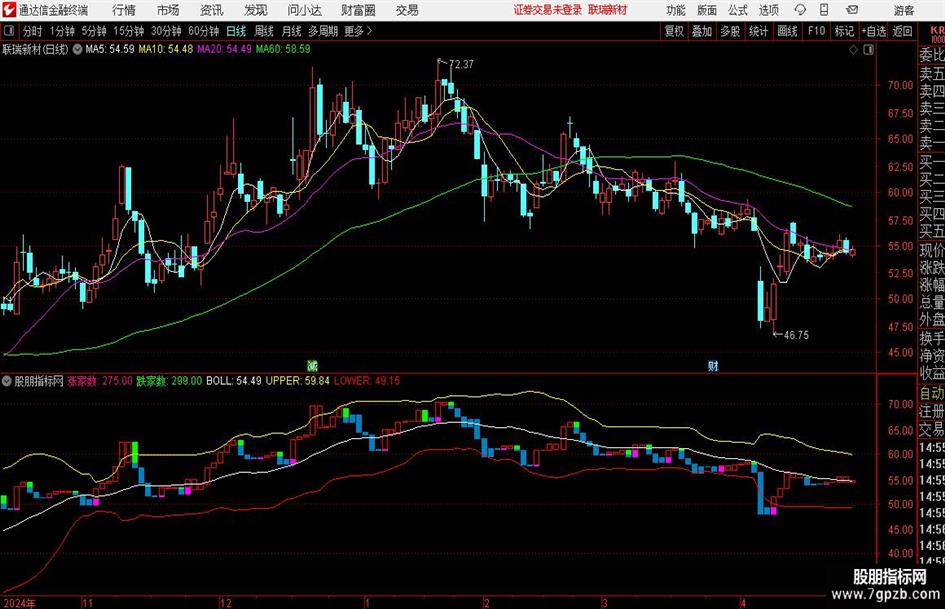The image size is (945, 609).
Task: Click the MA60: 58.59 value
Action: tap(283, 49)
